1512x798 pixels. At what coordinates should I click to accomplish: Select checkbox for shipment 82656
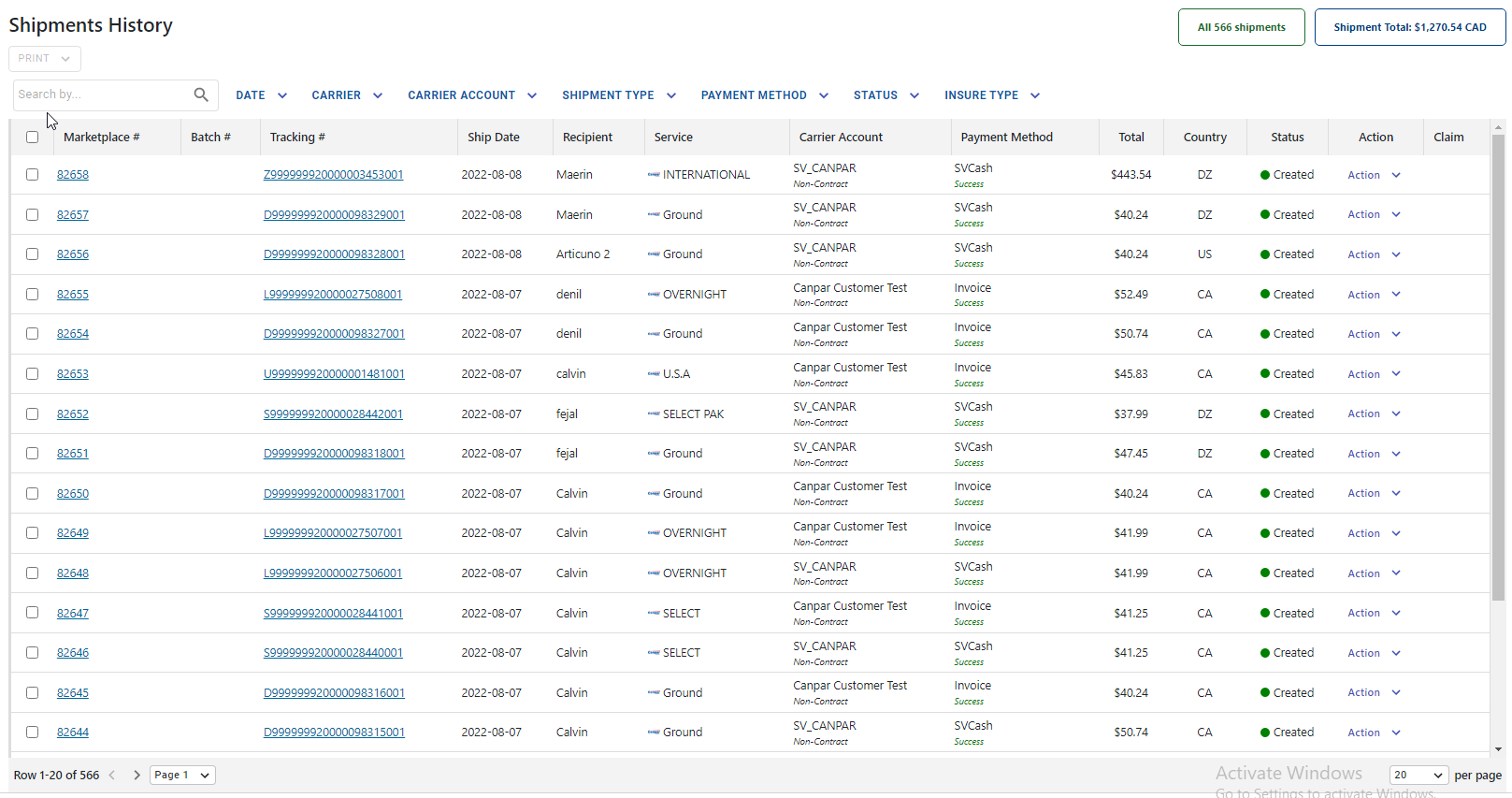coord(33,254)
